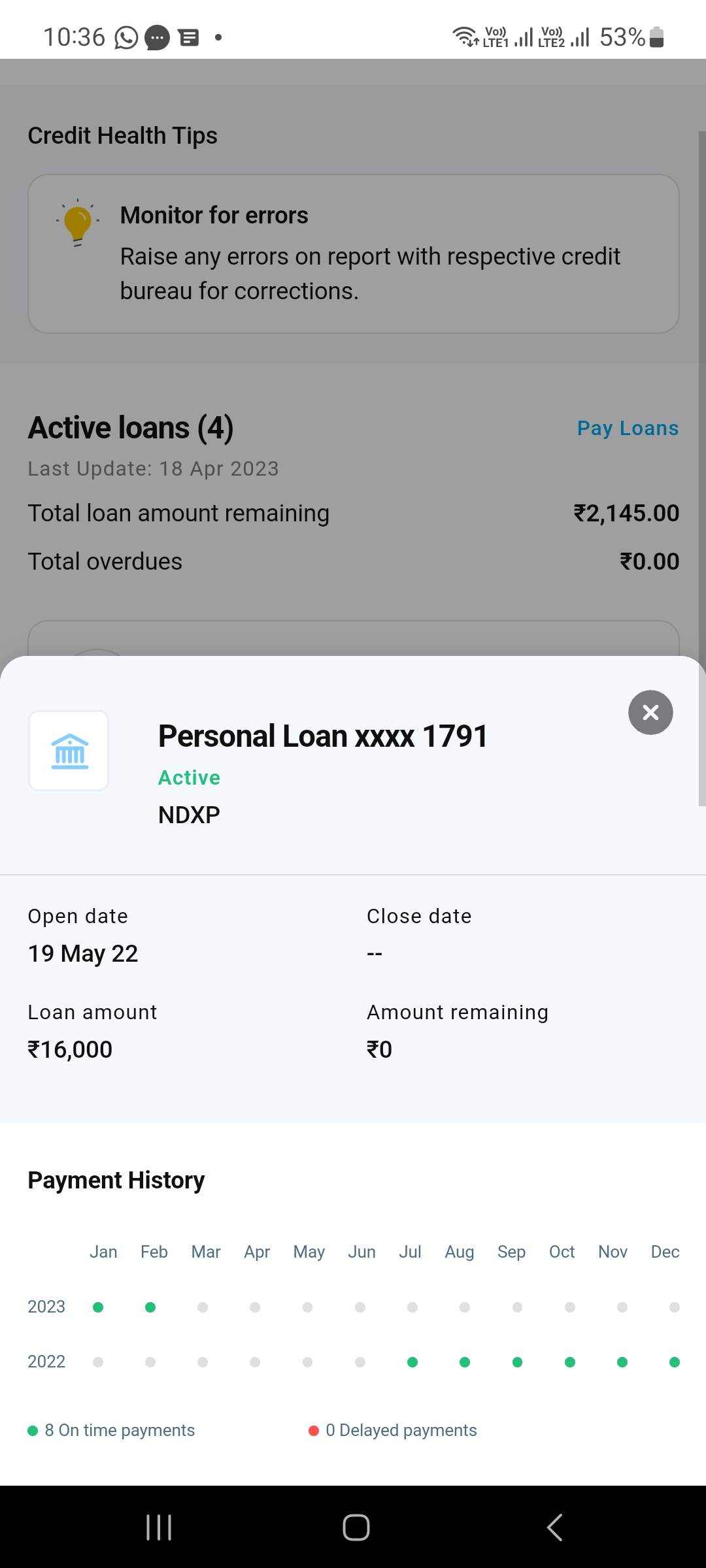
Task: Tap the battery status icon
Action: pos(657,37)
